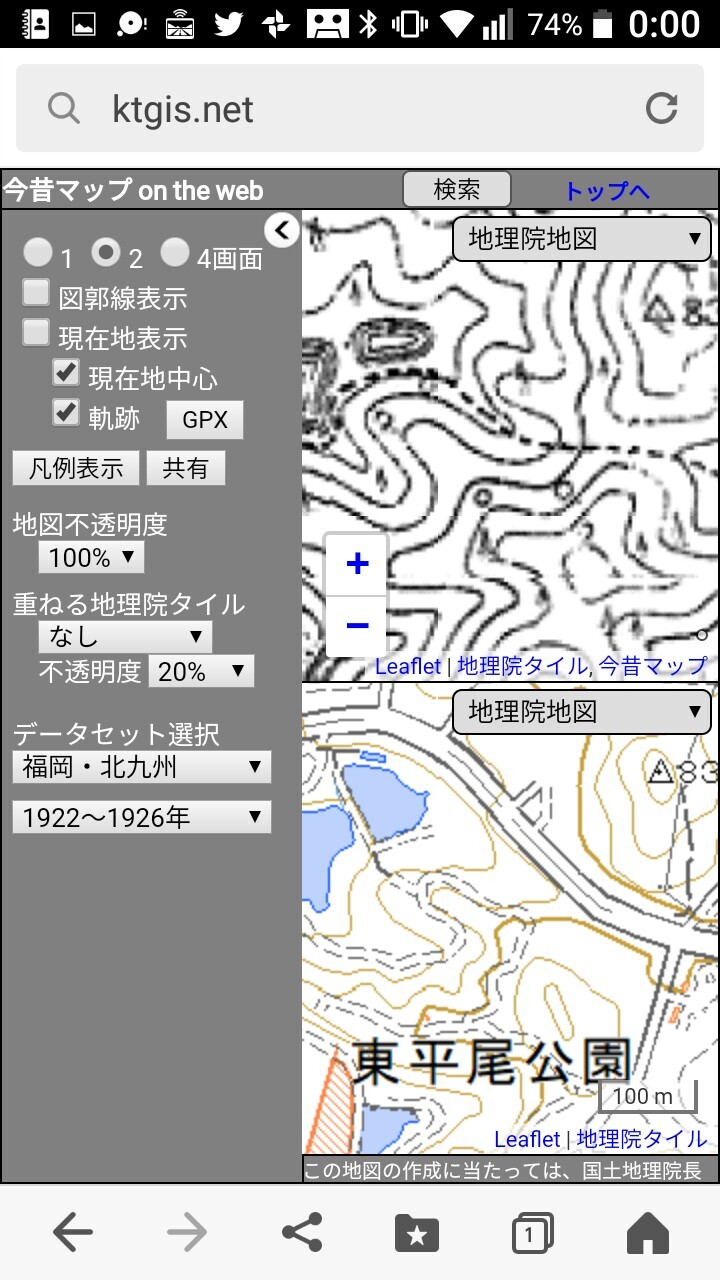Tap the ktgis.net address bar
This screenshot has width=720, height=1280.
[360, 108]
